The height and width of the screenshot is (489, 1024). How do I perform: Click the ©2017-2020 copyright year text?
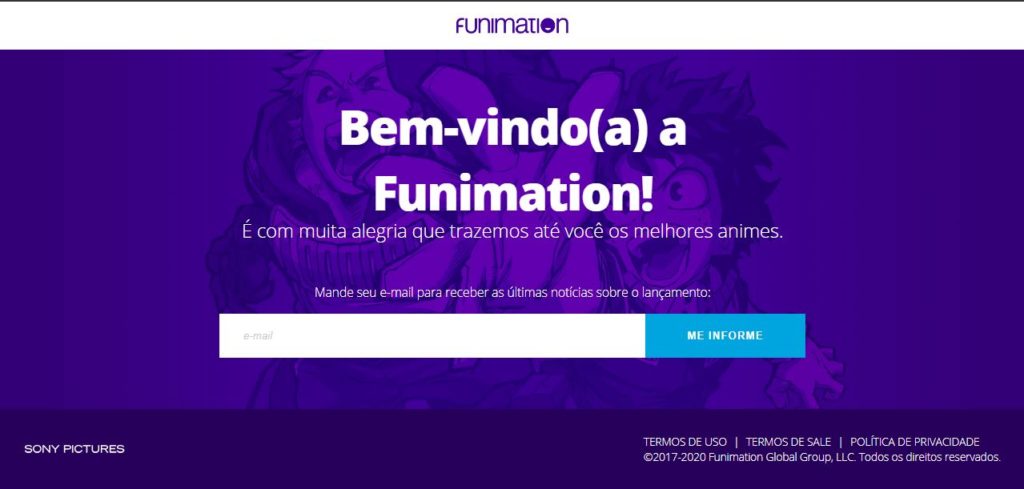point(675,457)
